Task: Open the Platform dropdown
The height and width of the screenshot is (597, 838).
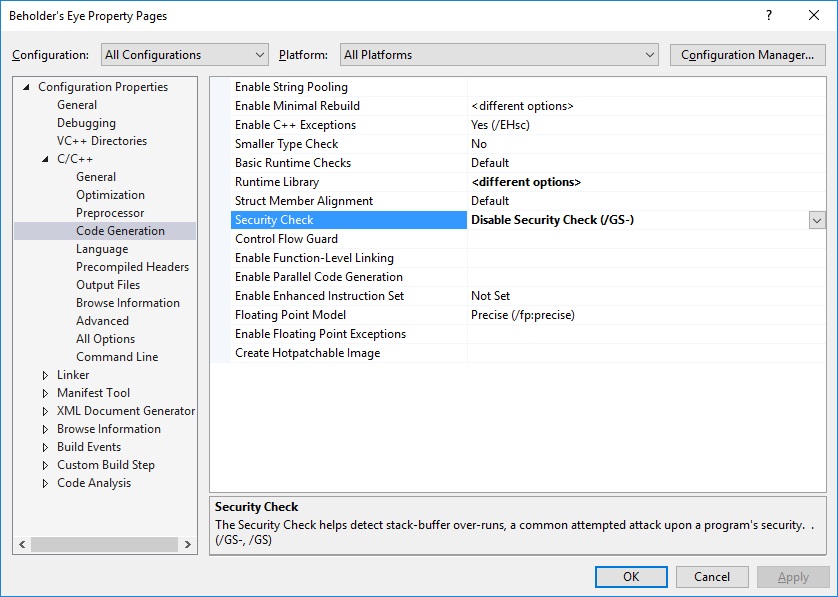Action: 499,55
